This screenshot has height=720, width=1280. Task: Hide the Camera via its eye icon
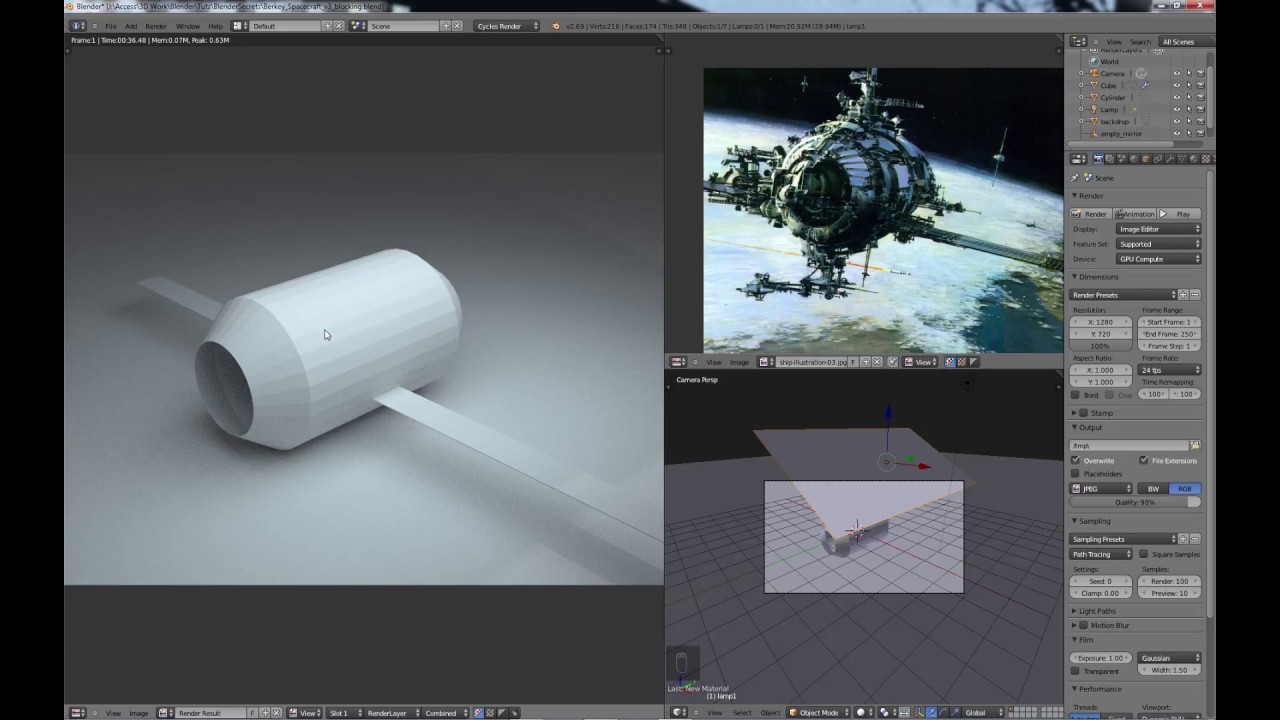pos(1177,73)
